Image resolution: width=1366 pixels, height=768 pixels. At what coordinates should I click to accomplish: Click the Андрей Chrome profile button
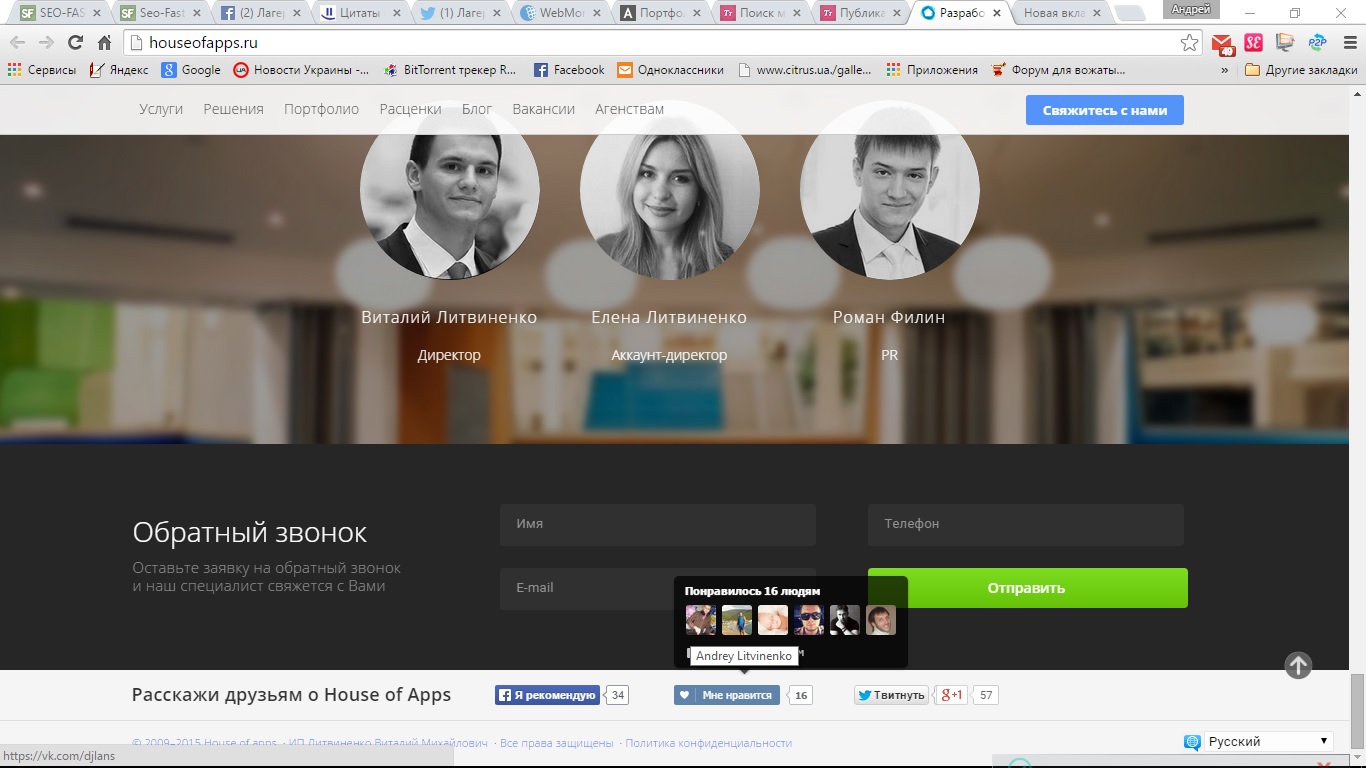point(1191,9)
